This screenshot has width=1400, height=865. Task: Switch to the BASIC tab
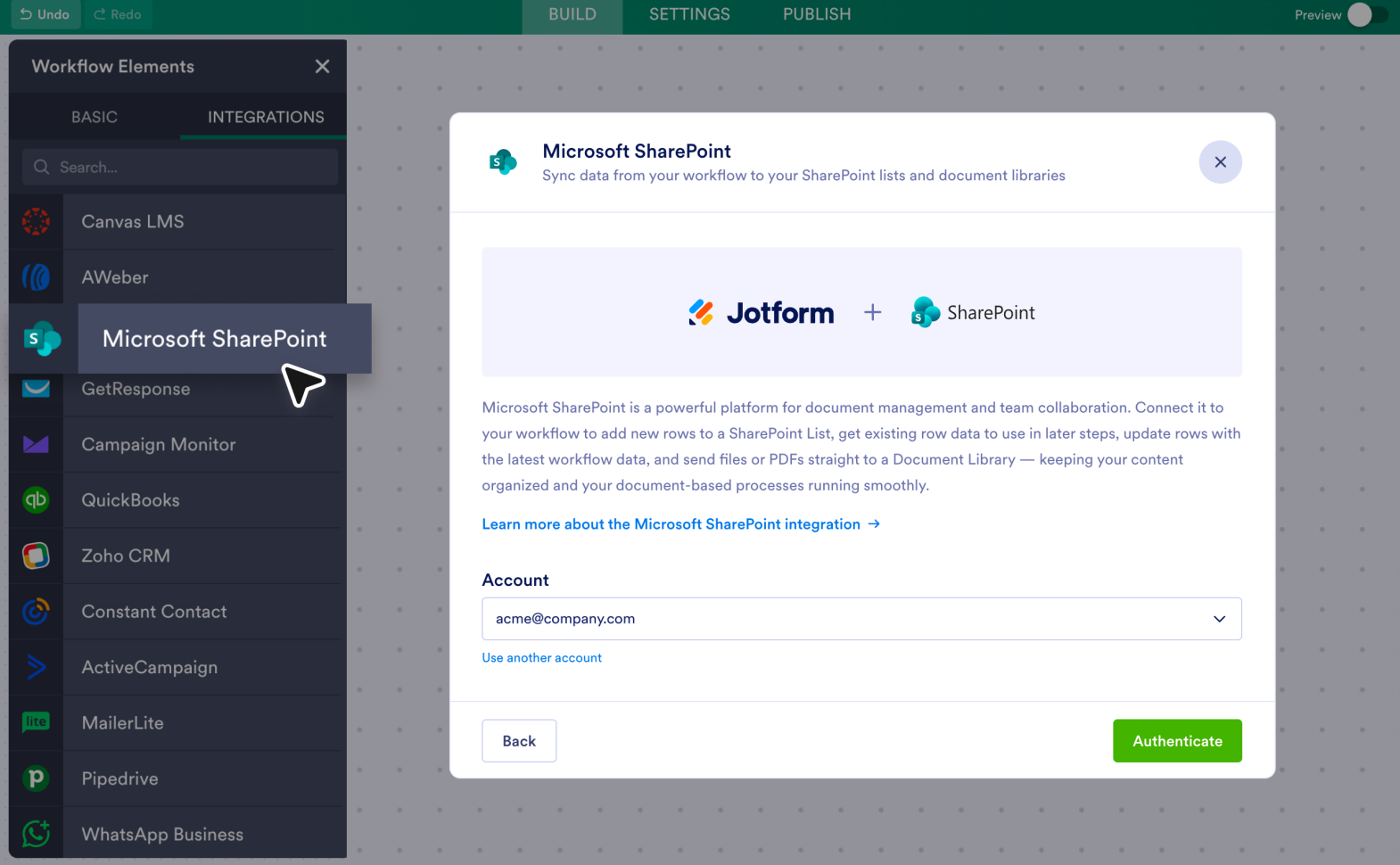coord(95,117)
